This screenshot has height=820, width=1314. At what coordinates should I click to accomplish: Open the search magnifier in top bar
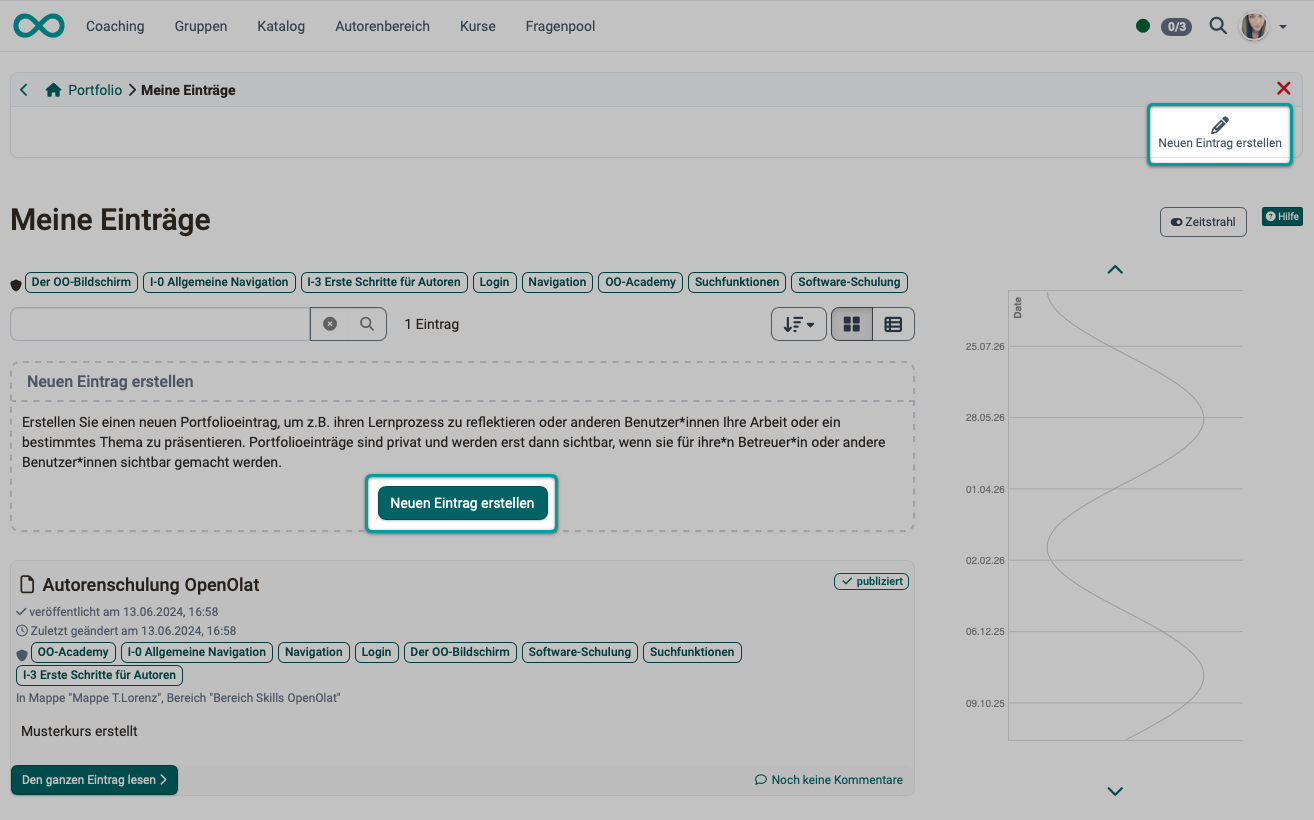pyautogui.click(x=1217, y=26)
